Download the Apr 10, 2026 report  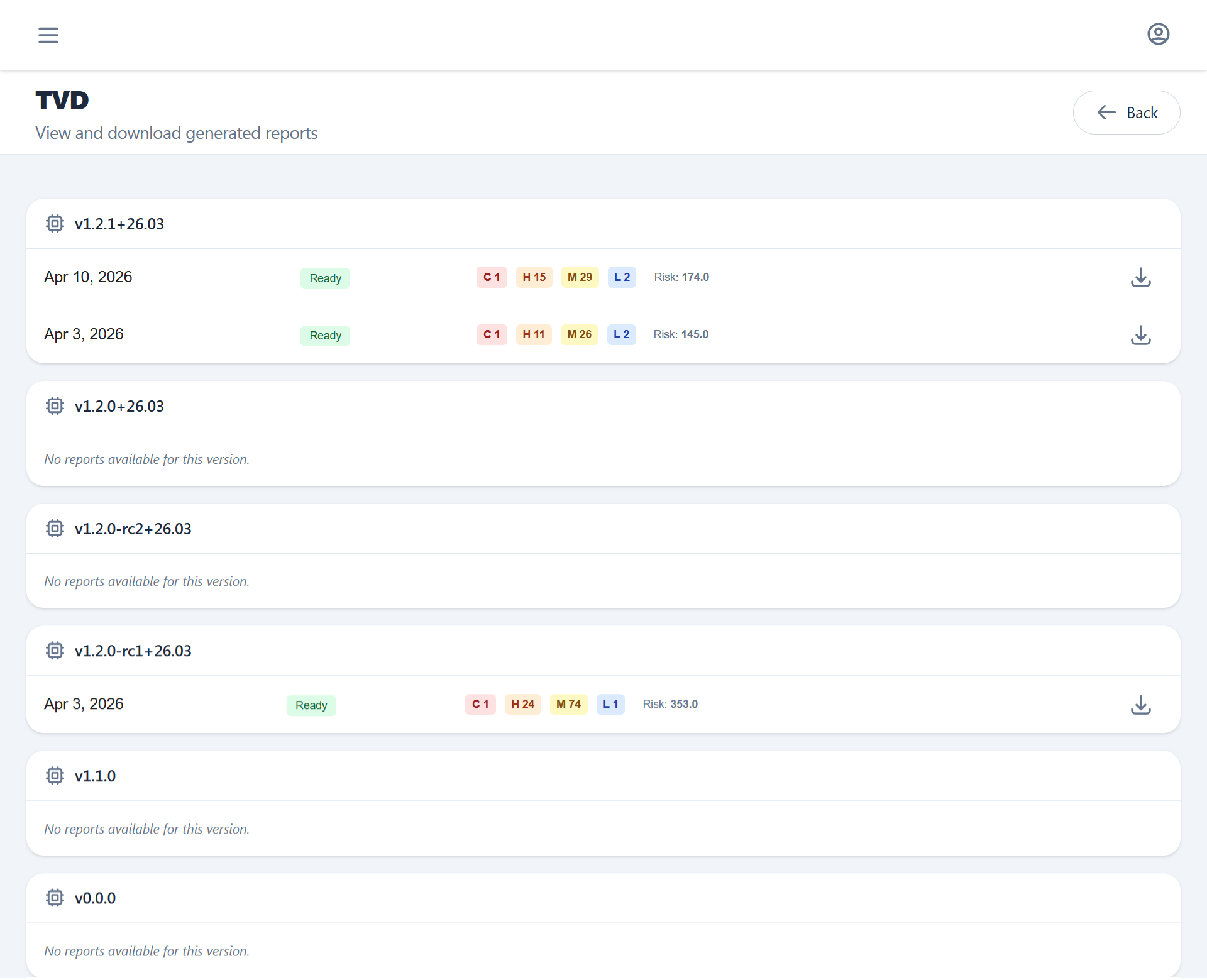click(x=1140, y=278)
